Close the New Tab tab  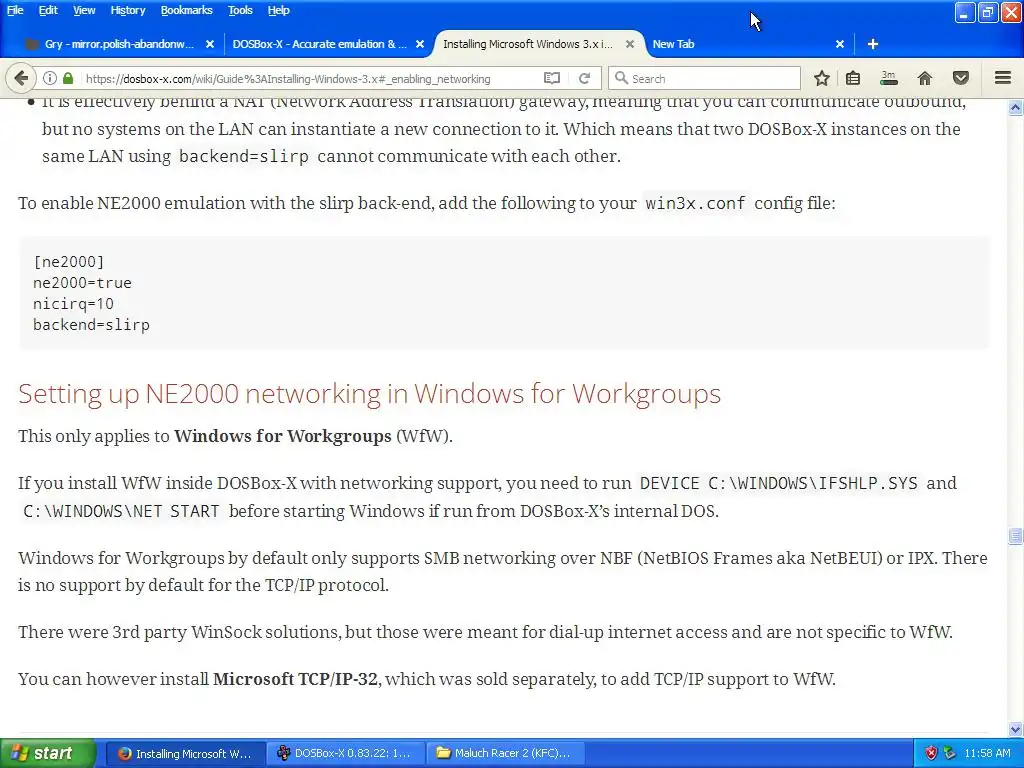(840, 44)
